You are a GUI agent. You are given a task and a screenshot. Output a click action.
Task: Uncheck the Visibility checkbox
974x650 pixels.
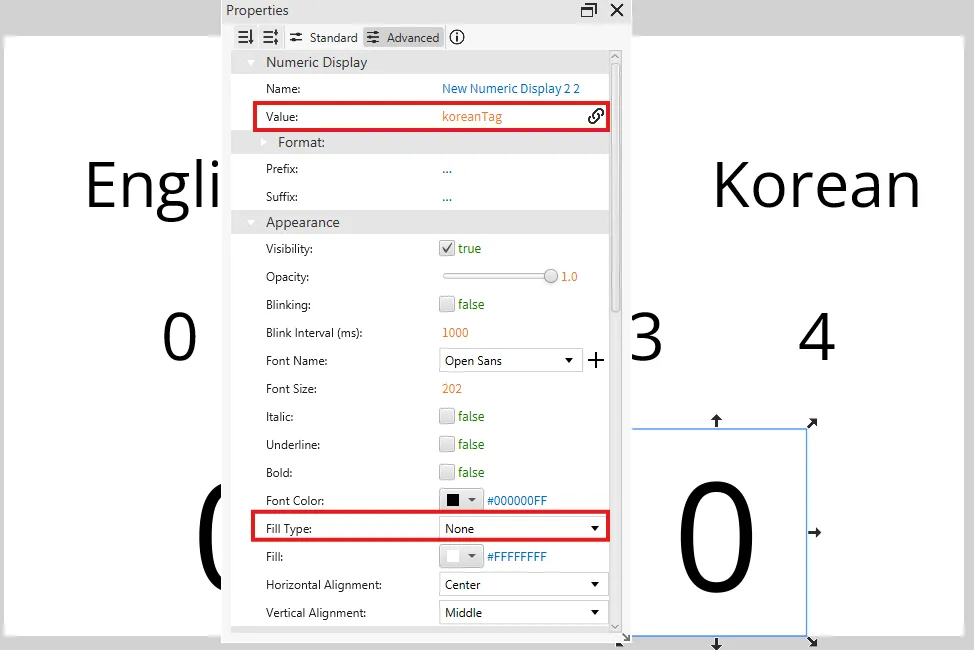[447, 248]
